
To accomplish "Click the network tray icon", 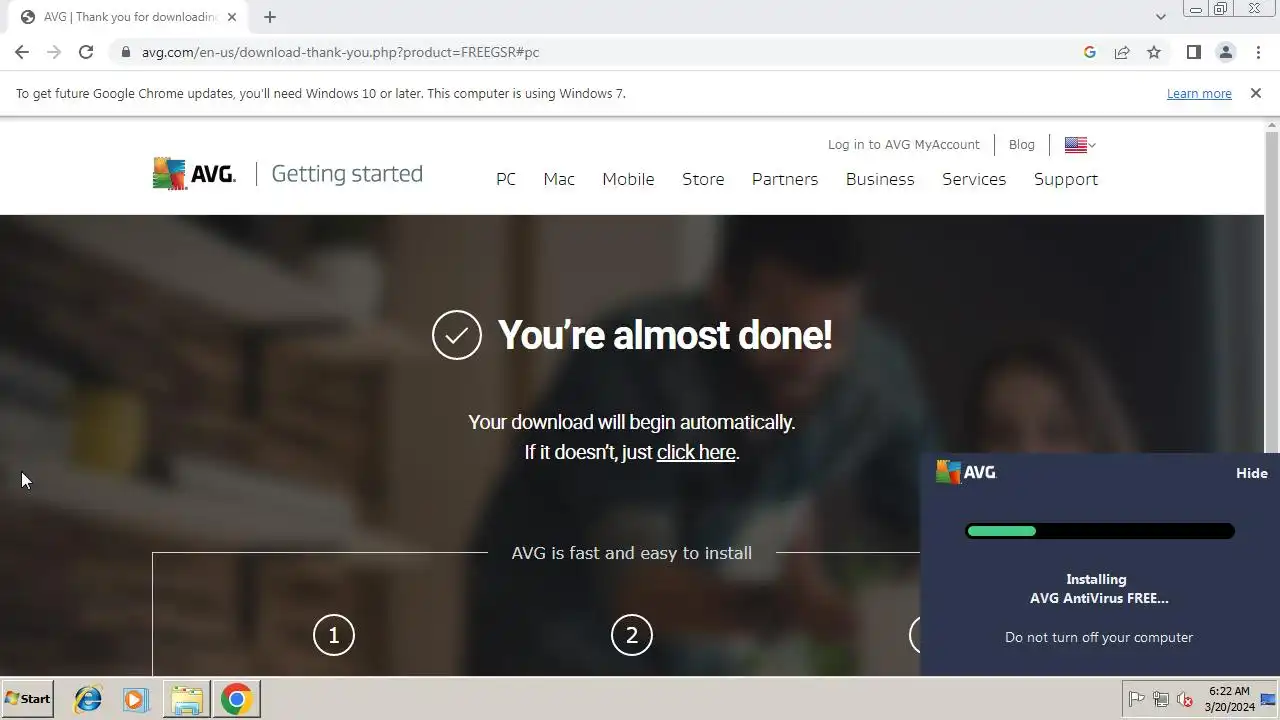I will [1161, 700].
